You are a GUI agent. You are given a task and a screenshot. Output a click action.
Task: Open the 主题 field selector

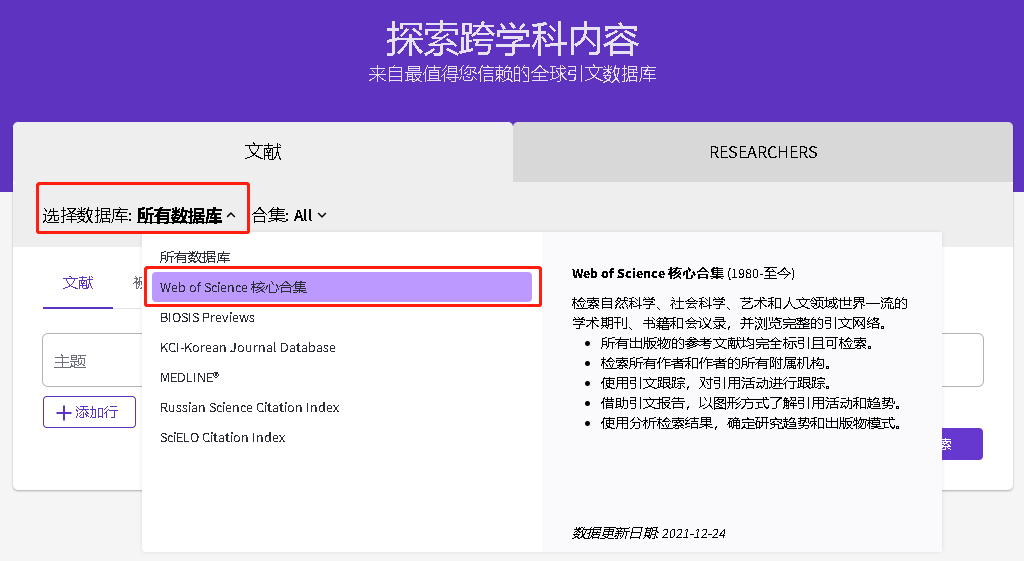pyautogui.click(x=92, y=361)
